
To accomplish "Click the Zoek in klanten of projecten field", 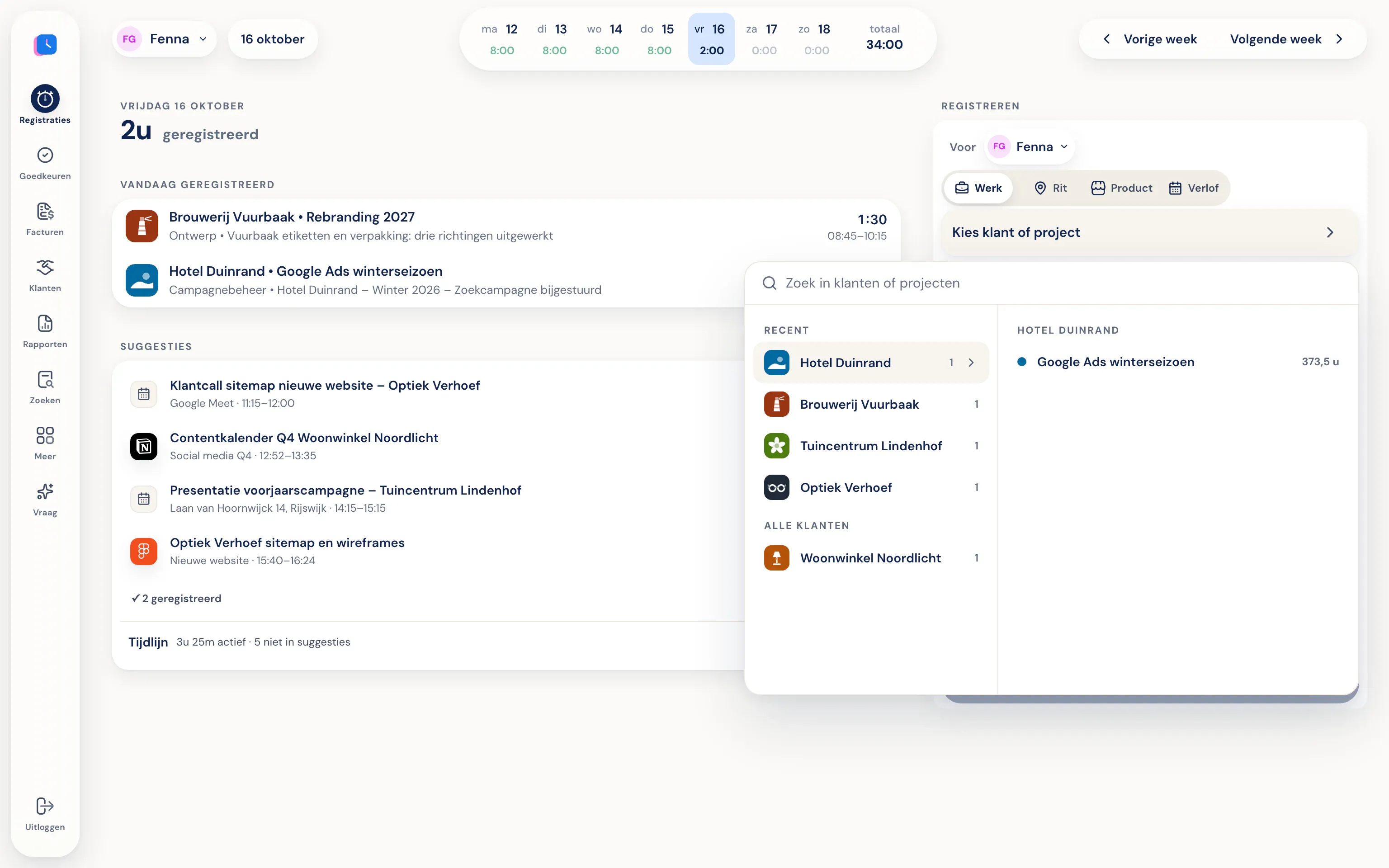I will pos(1051,283).
